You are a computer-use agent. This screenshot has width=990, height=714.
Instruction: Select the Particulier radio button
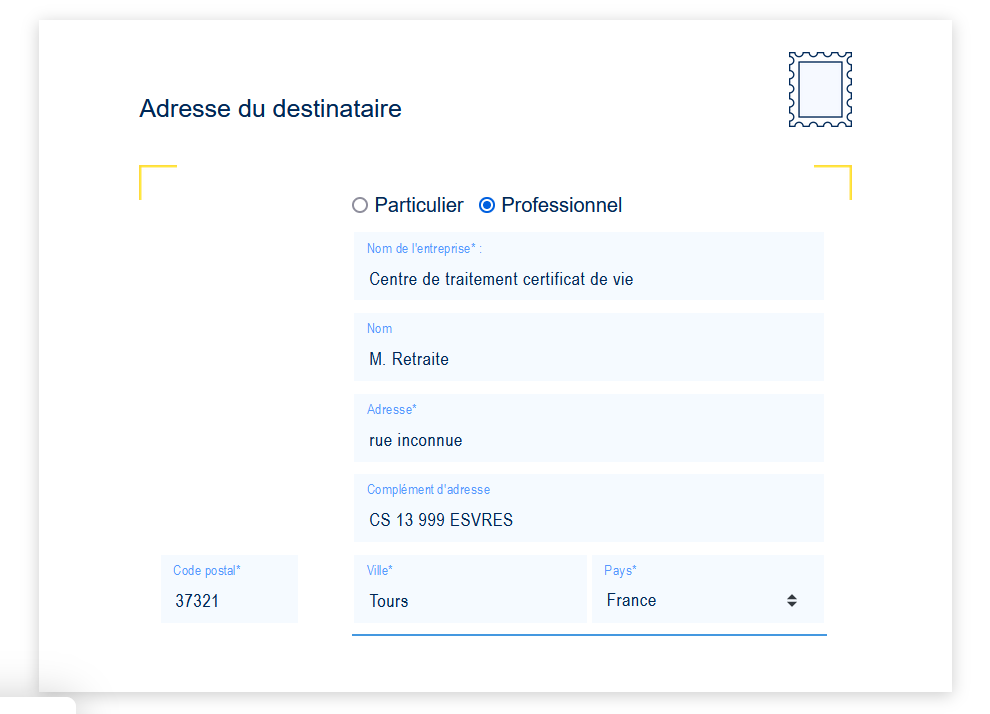click(x=360, y=205)
